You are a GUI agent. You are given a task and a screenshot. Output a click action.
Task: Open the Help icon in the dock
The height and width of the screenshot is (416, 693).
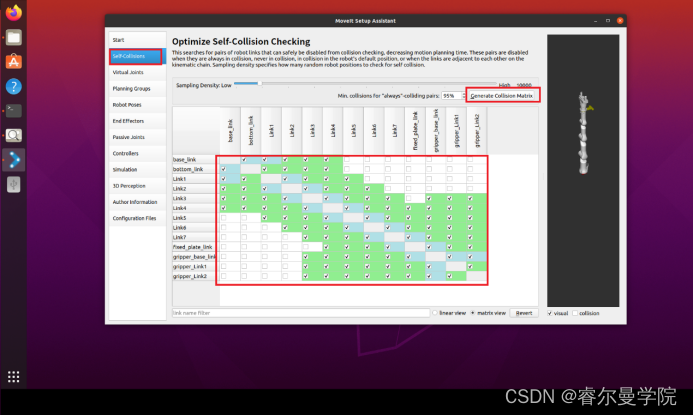coord(14,86)
